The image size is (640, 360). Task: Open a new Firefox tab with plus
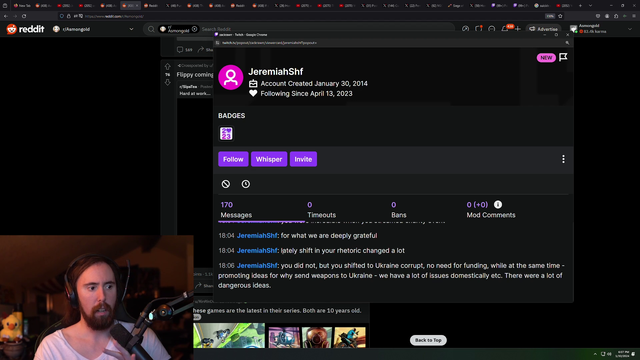(580, 6)
